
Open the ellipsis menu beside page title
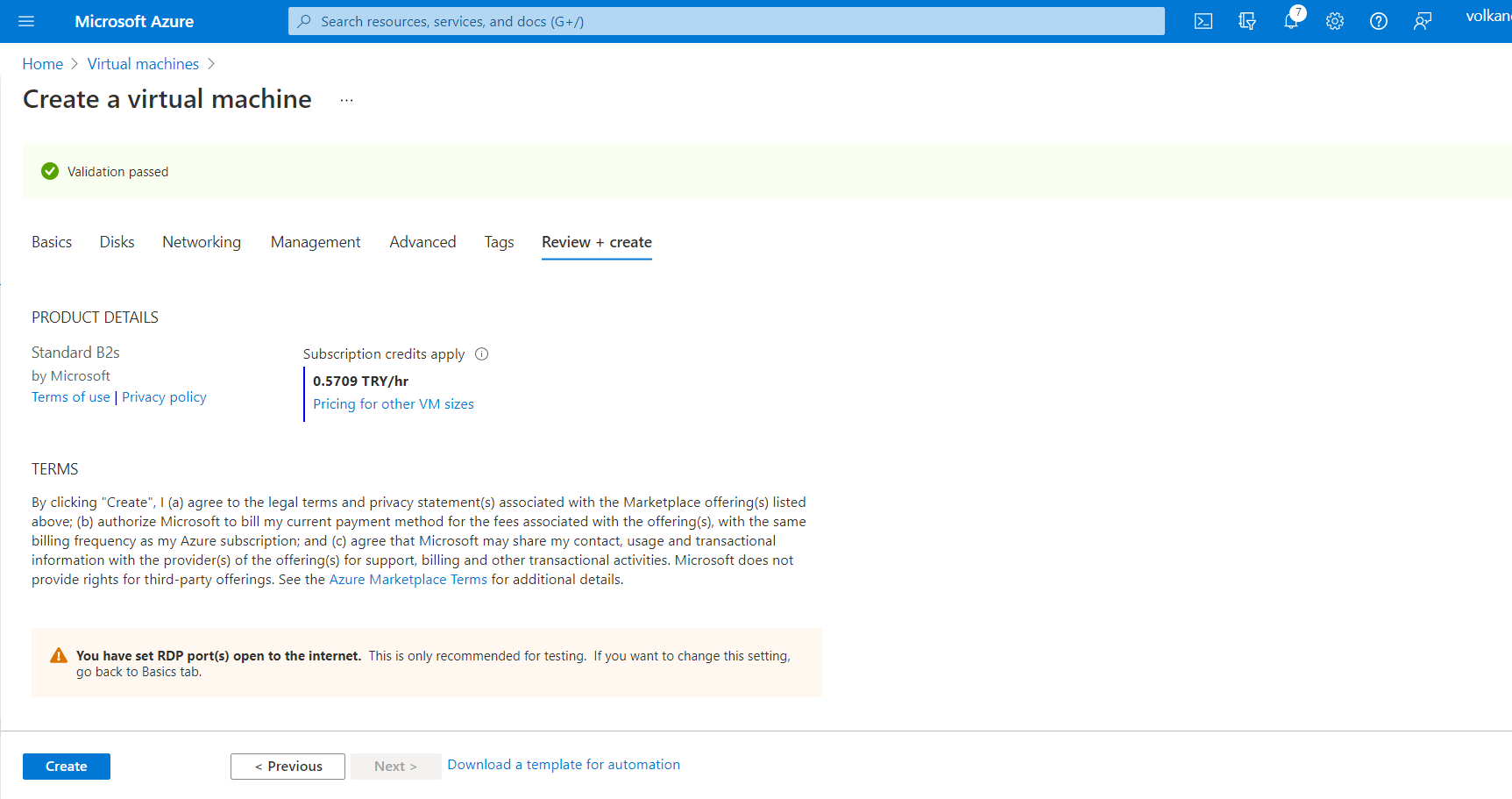pos(346,100)
